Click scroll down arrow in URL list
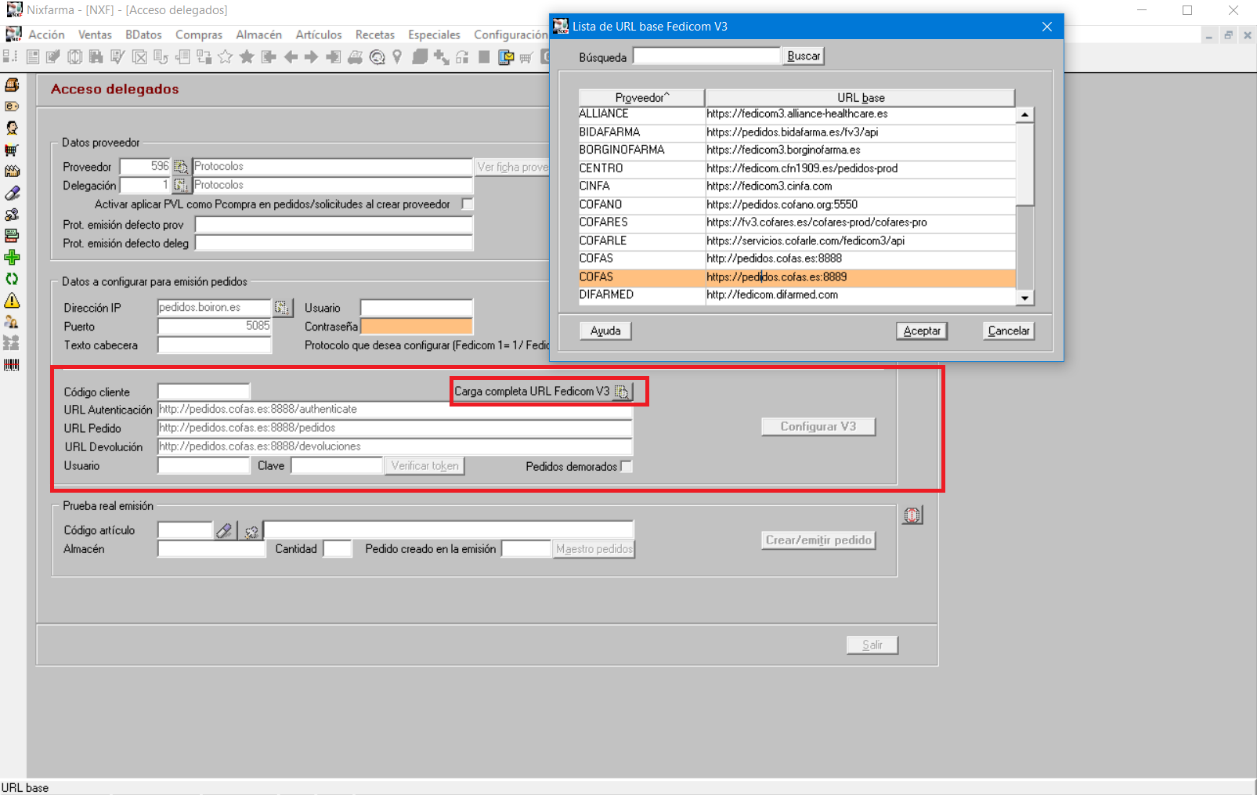Viewport: 1257px width, 795px height. coord(1025,298)
